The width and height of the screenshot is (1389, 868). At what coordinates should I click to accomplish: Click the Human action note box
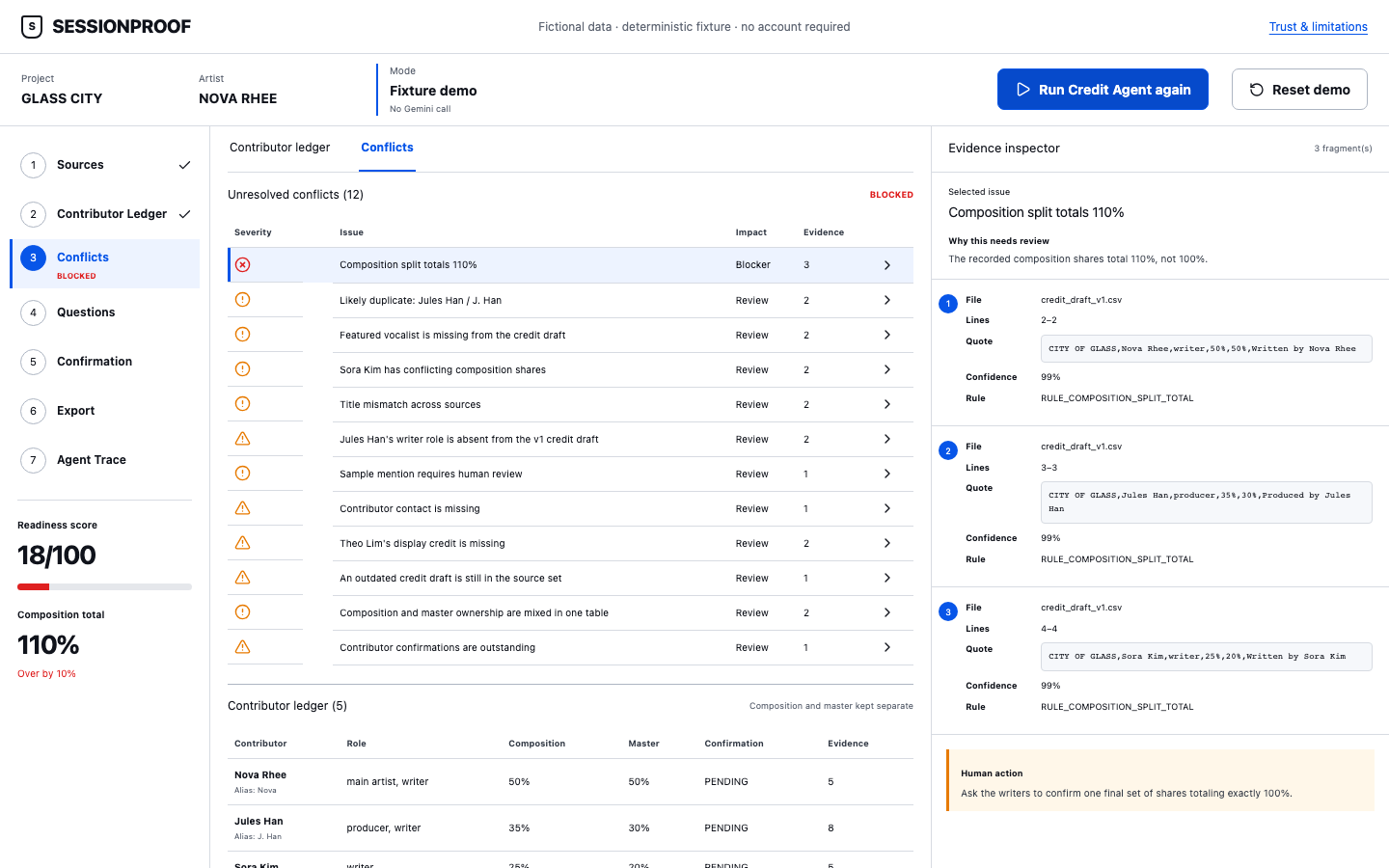1160,780
